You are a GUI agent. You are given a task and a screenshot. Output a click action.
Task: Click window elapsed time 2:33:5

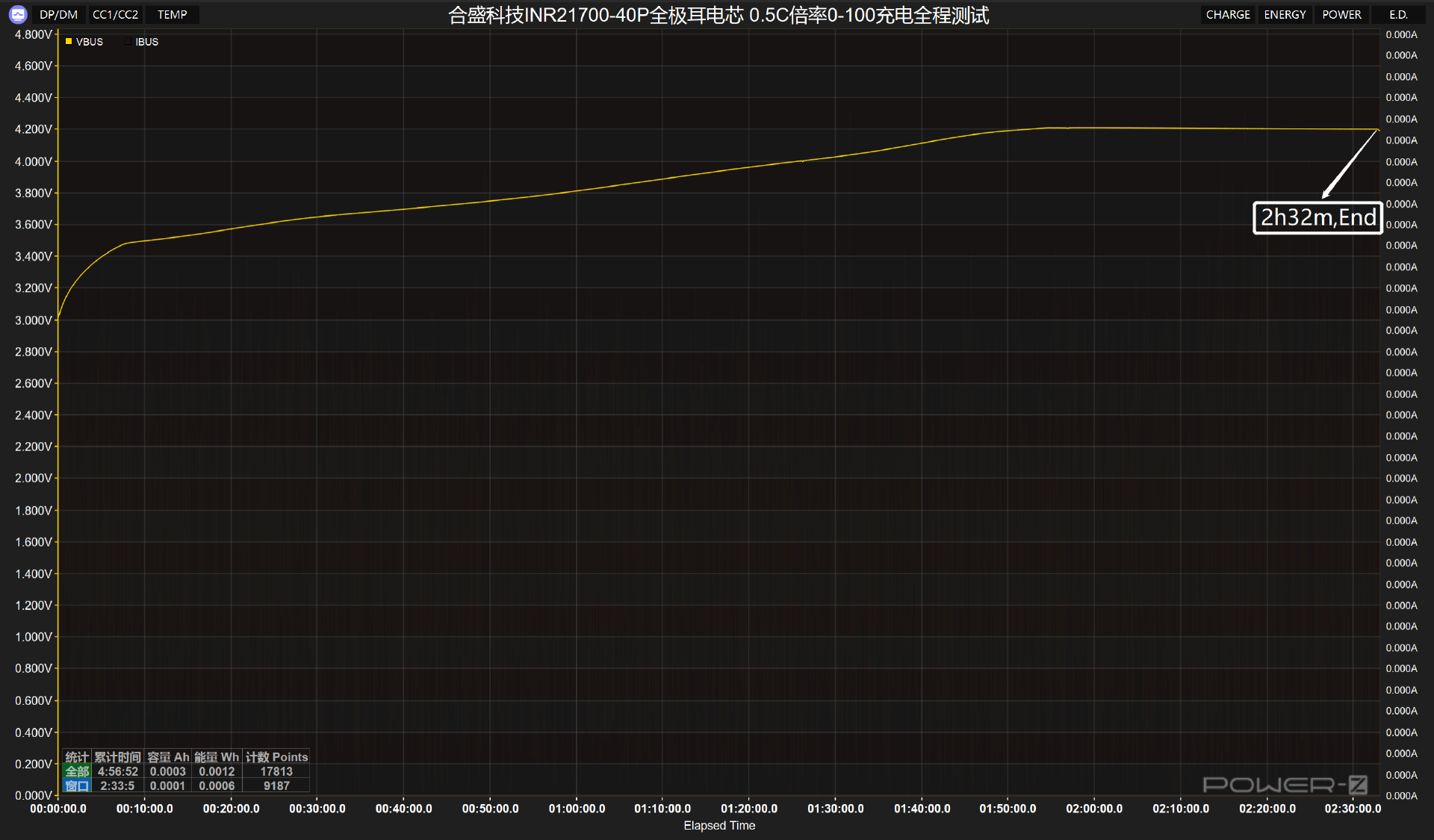(x=117, y=785)
